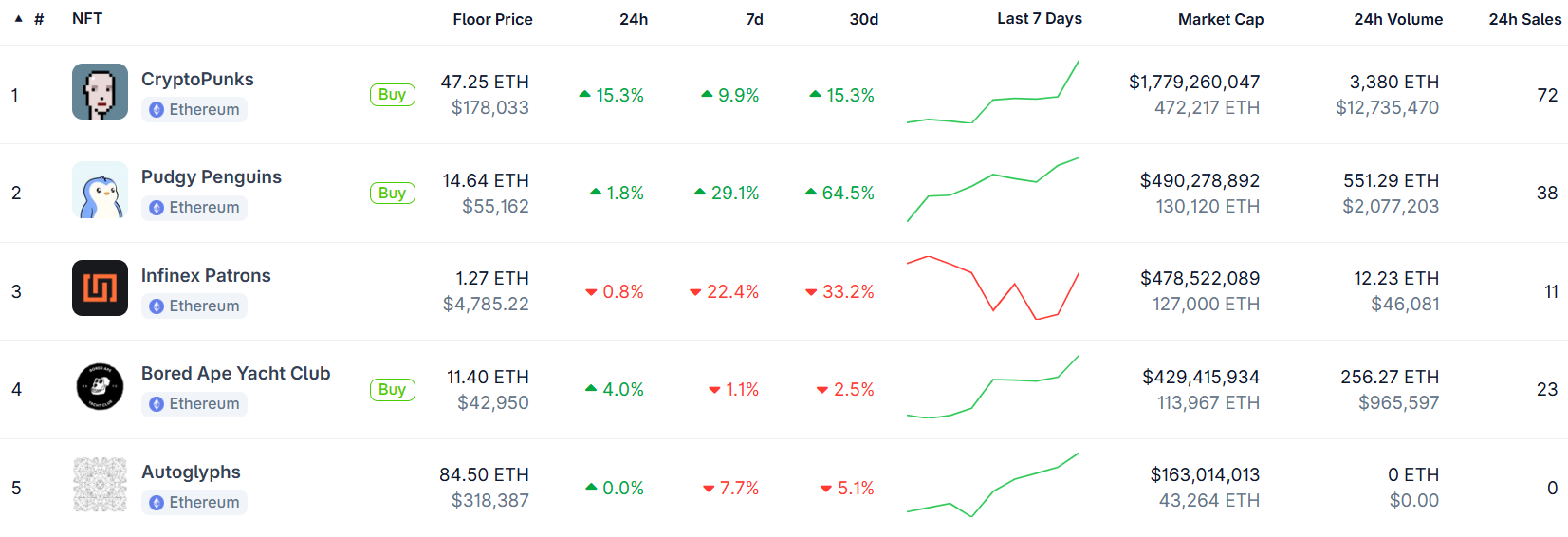Click the Ethereum badge under Infinex Patrons
Screen dimensions: 1568x537
click(194, 306)
